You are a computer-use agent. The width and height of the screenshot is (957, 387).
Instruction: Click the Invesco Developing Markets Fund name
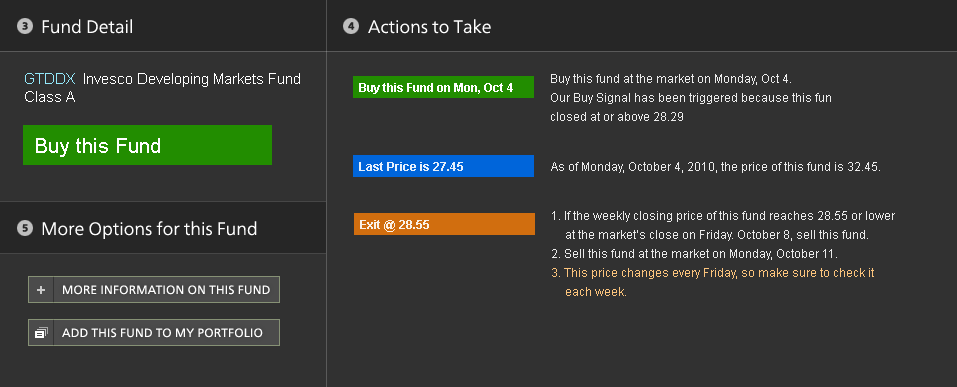point(162,88)
